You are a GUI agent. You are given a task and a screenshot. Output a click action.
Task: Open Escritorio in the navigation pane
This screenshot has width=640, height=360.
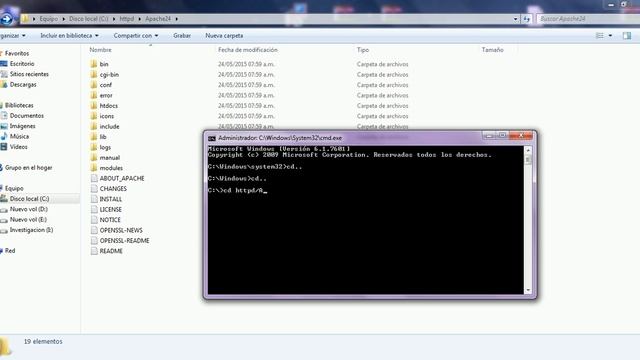coord(22,64)
